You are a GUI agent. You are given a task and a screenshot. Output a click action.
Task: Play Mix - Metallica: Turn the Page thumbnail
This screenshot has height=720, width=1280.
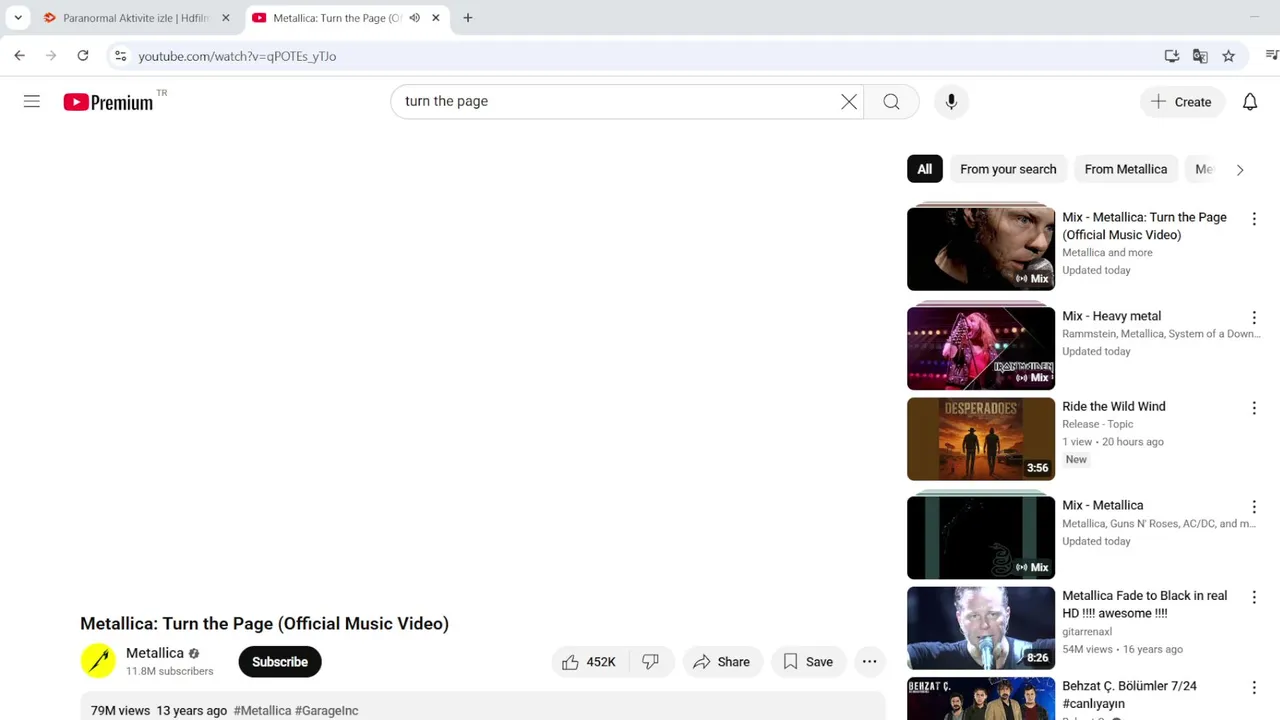981,248
